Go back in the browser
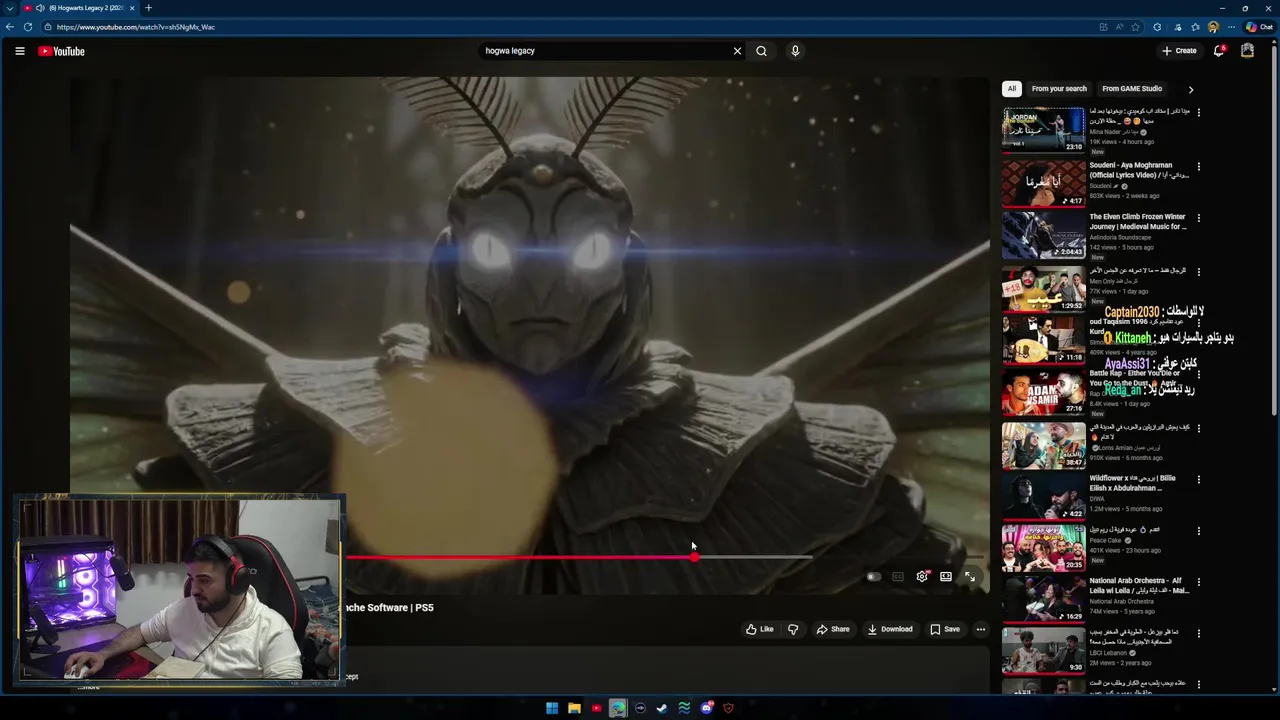 tap(10, 27)
